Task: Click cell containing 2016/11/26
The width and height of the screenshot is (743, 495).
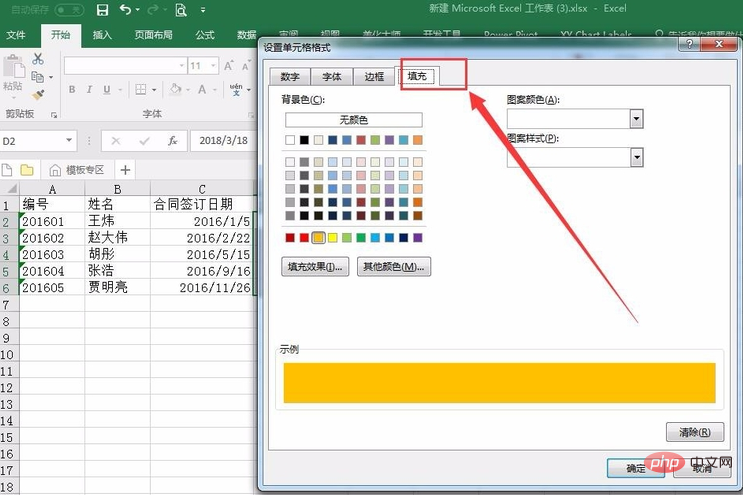Action: pos(202,287)
